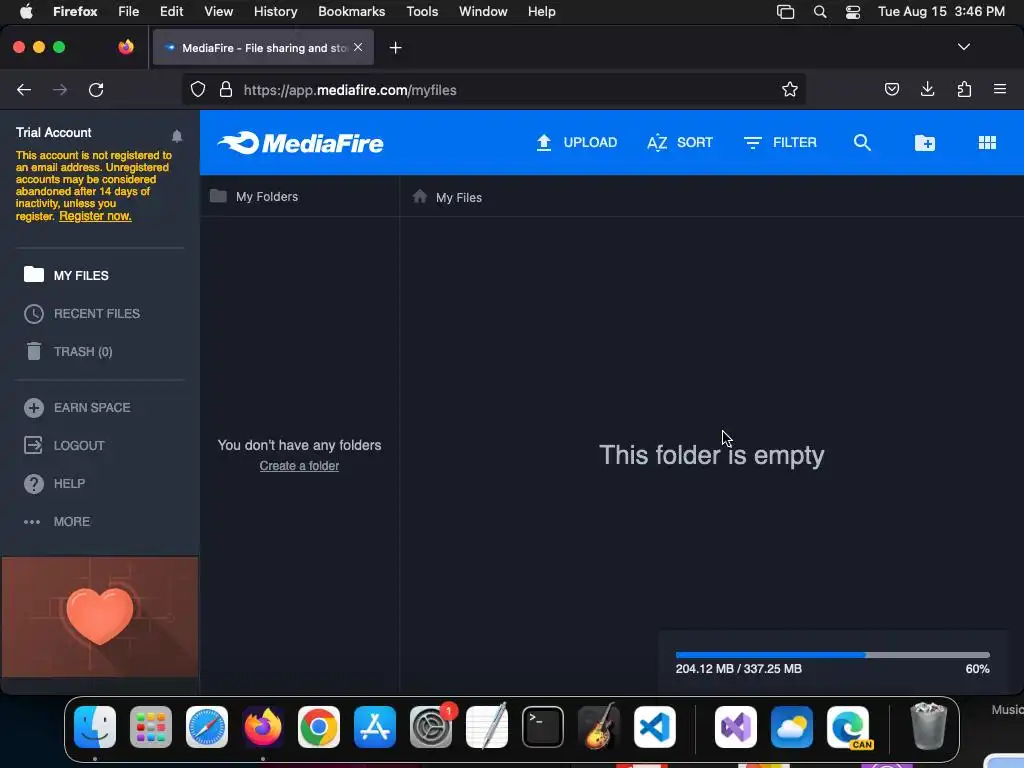
Task: Click Logout in sidebar
Action: click(x=65, y=445)
